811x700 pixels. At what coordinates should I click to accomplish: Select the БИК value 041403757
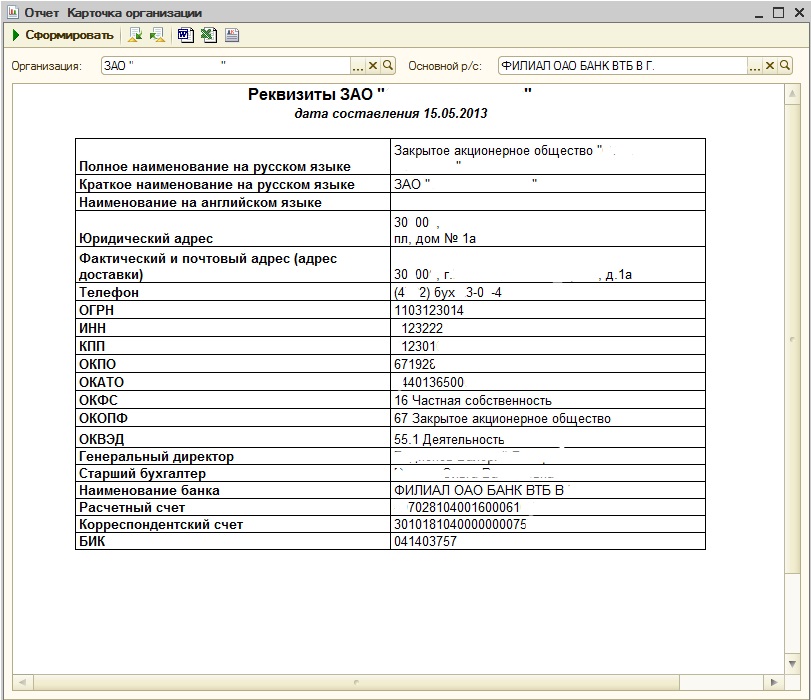(x=425, y=542)
